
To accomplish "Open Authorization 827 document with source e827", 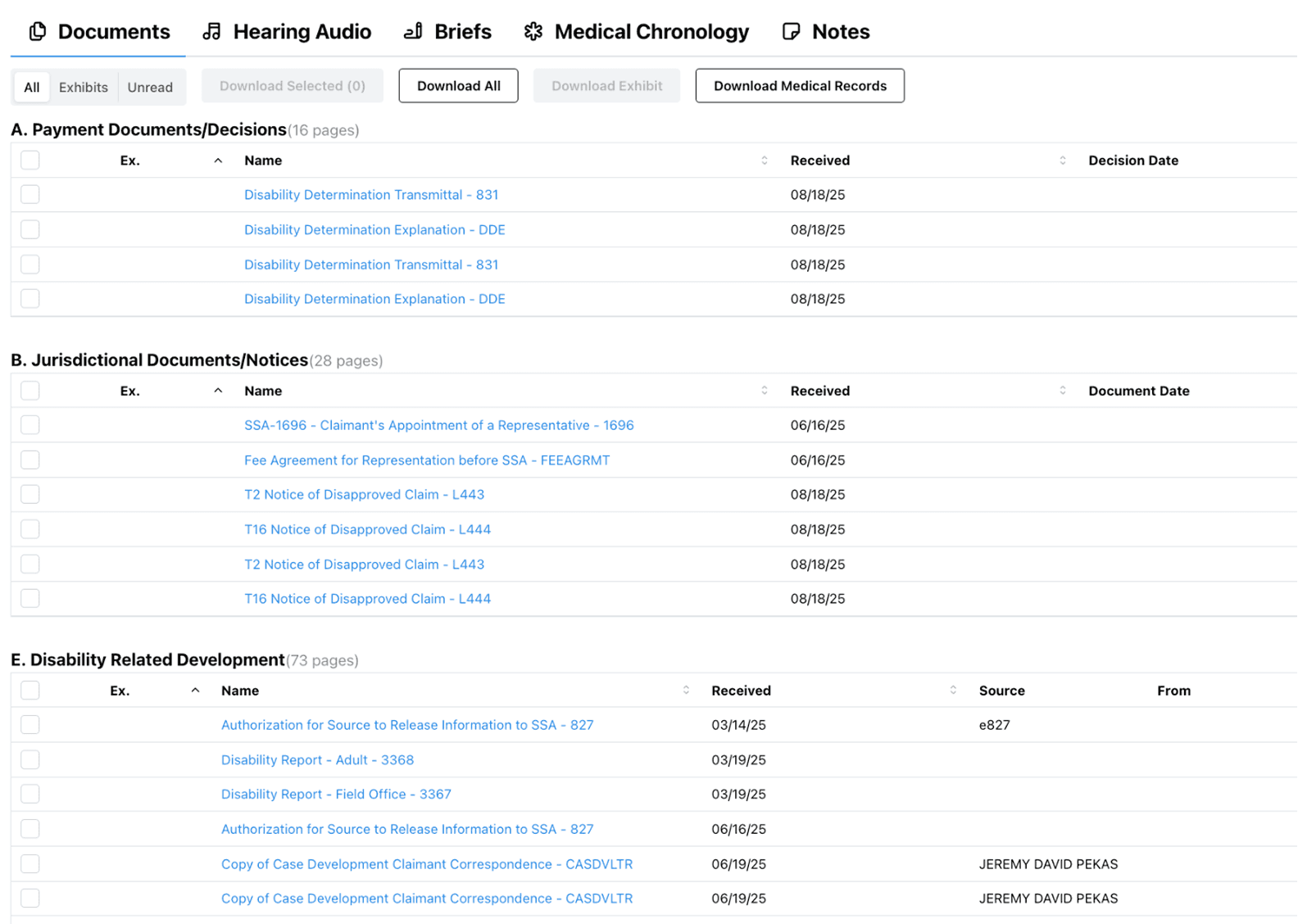I will point(407,725).
